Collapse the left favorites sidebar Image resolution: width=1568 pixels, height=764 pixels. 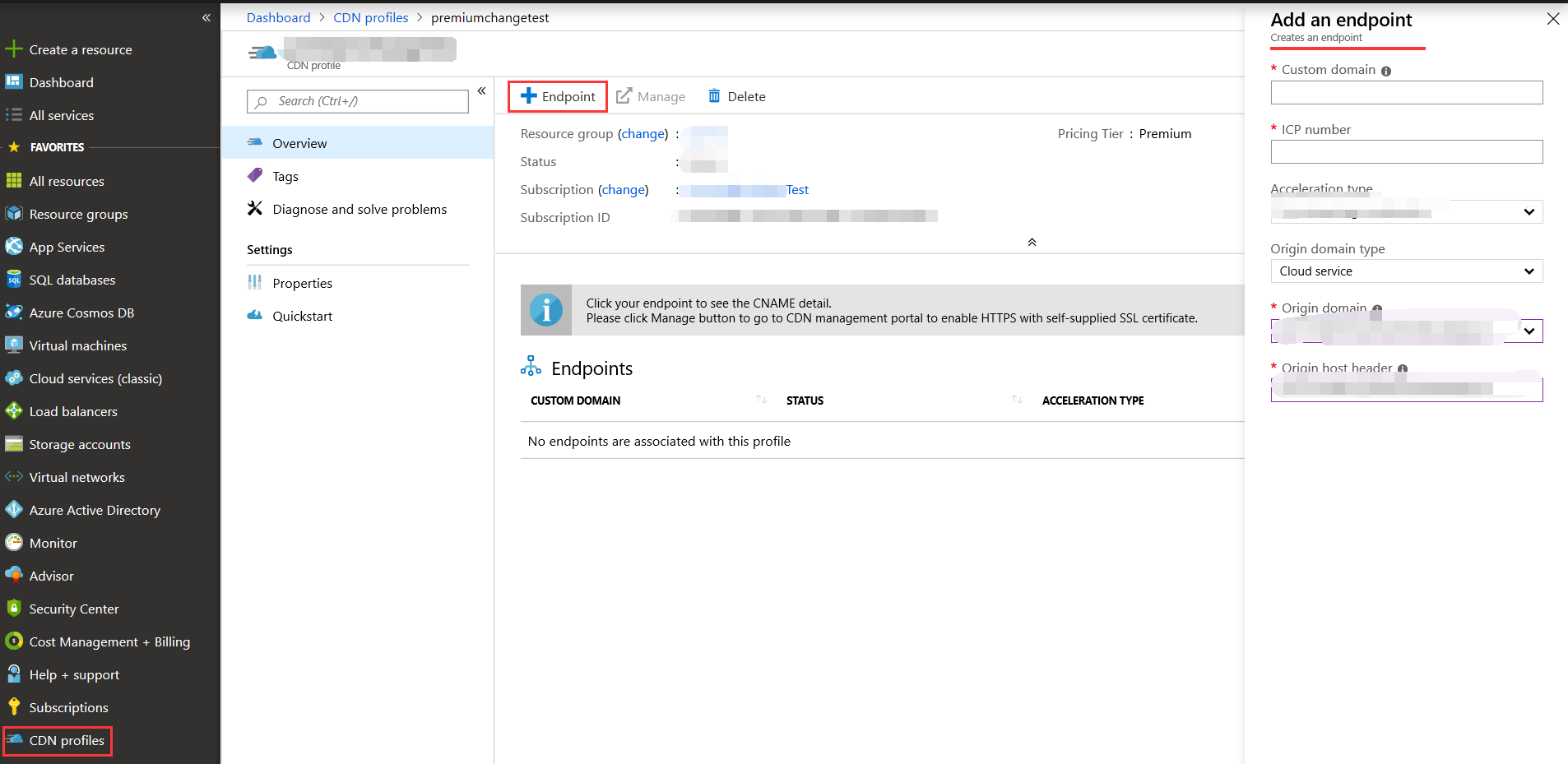pos(206,17)
